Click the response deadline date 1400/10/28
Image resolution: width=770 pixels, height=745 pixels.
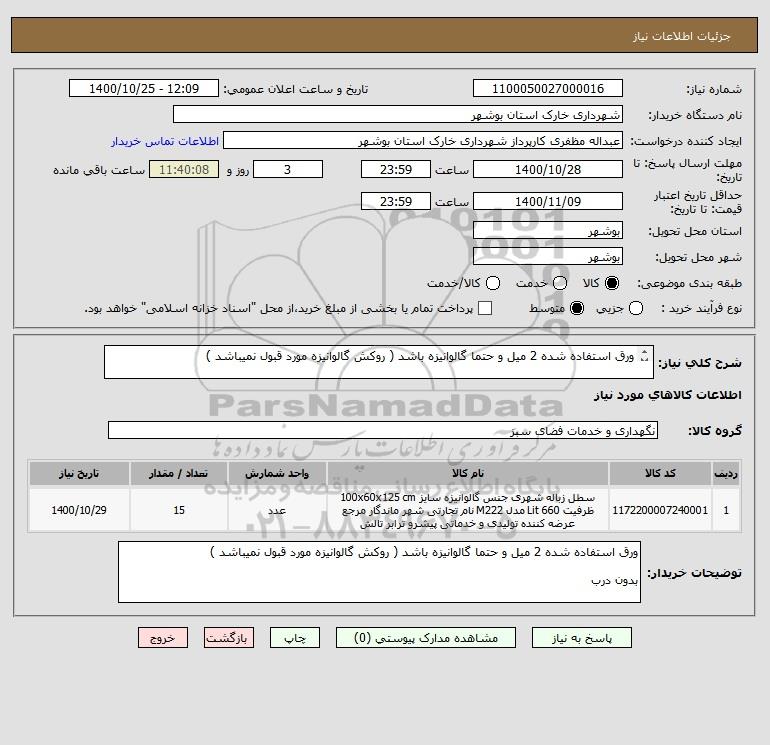point(548,169)
